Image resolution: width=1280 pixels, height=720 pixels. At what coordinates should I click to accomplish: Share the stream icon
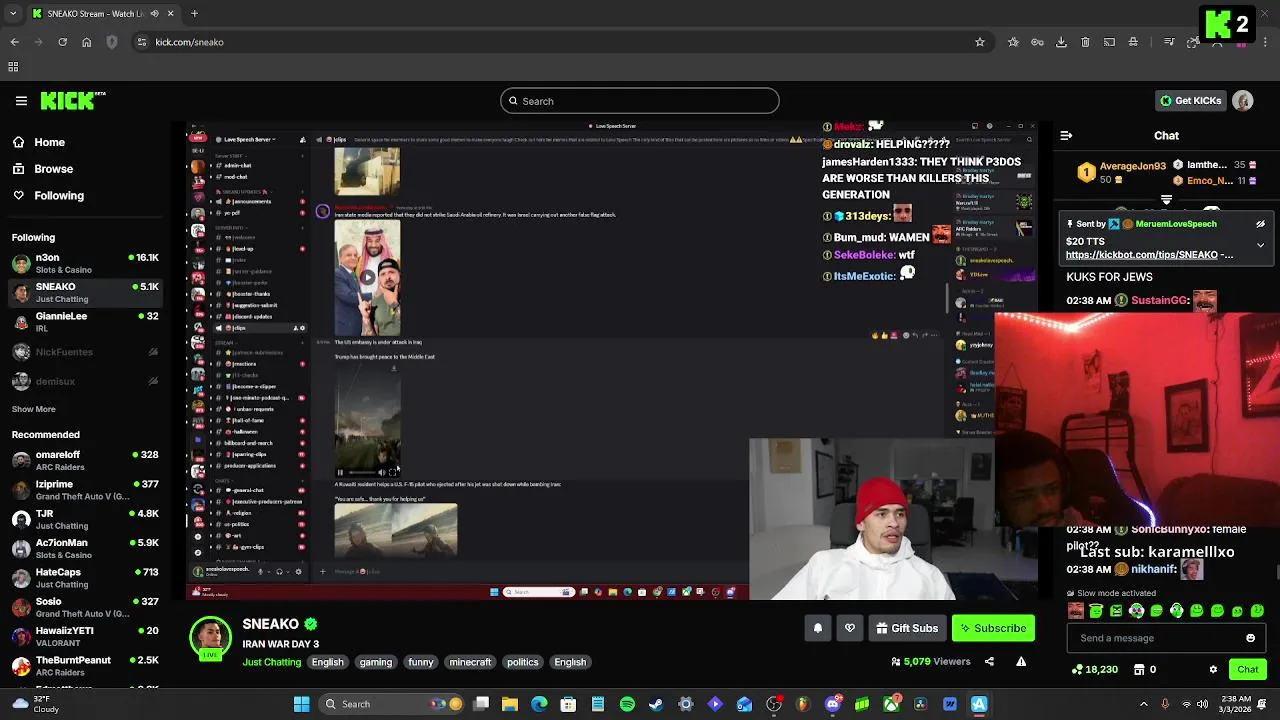coord(989,661)
